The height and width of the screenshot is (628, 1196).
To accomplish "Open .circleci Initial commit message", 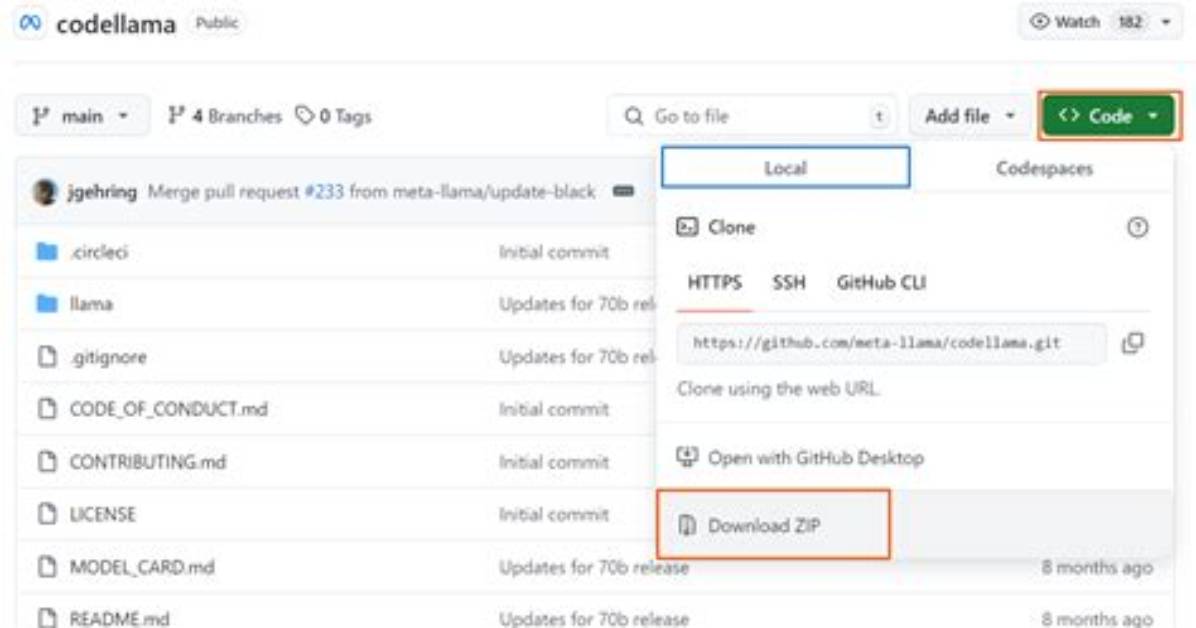I will pos(554,252).
